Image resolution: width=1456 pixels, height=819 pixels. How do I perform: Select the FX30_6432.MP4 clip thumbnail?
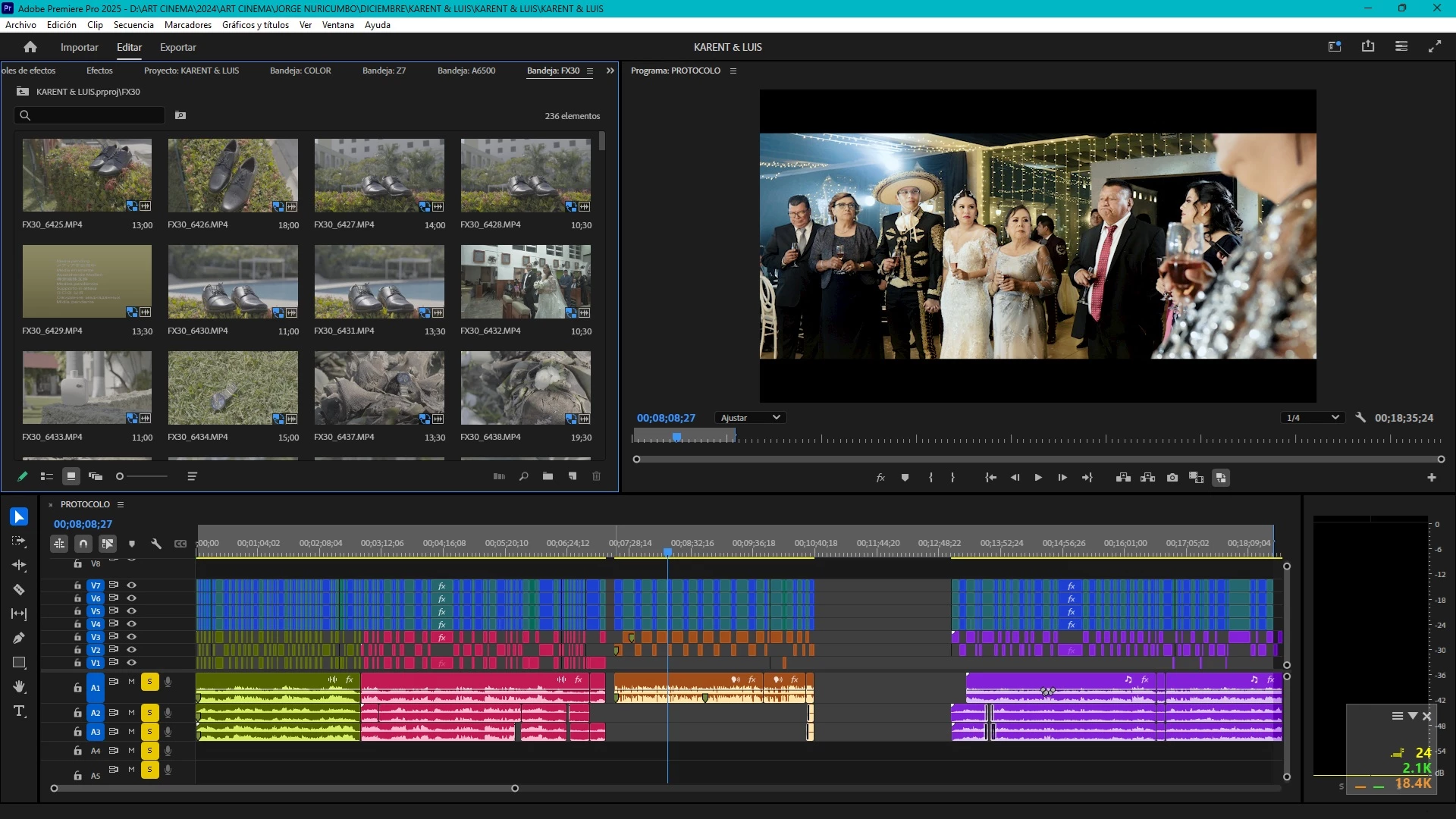pos(526,281)
